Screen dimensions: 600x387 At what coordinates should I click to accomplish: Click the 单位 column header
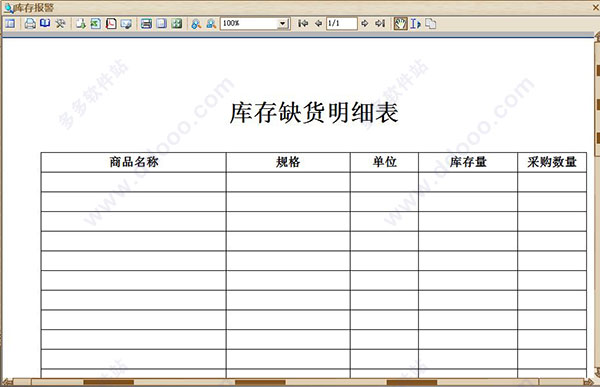click(385, 162)
